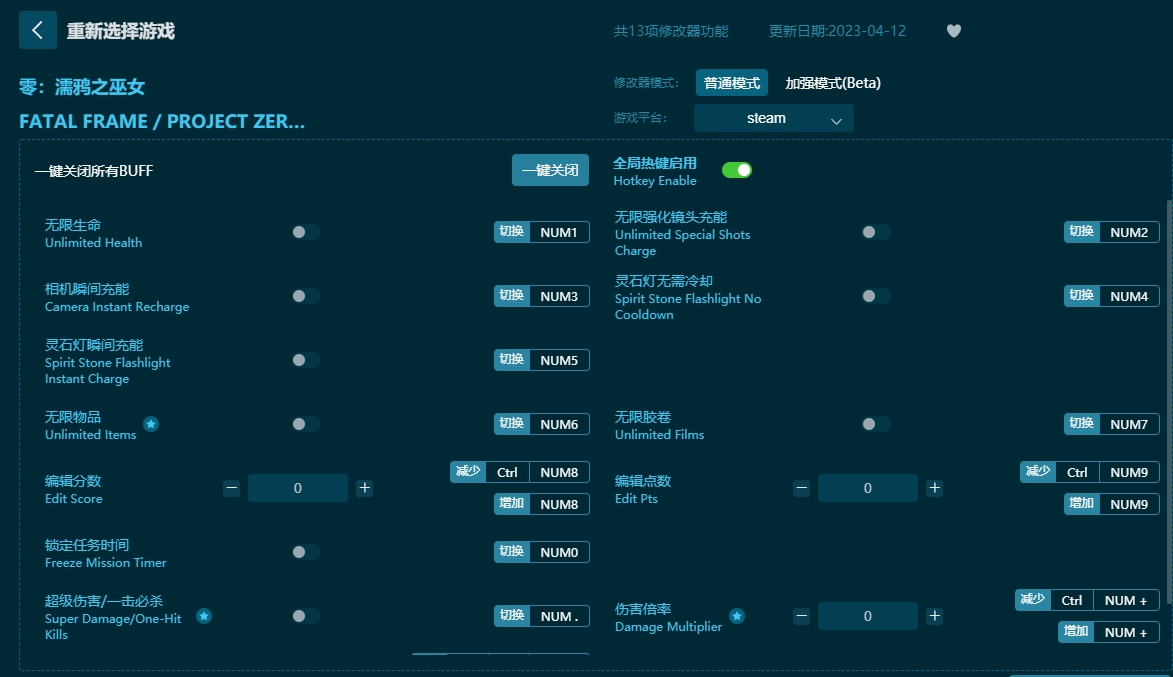Click 减少 button for Edit Score hotkey
Image resolution: width=1173 pixels, height=677 pixels.
467,472
